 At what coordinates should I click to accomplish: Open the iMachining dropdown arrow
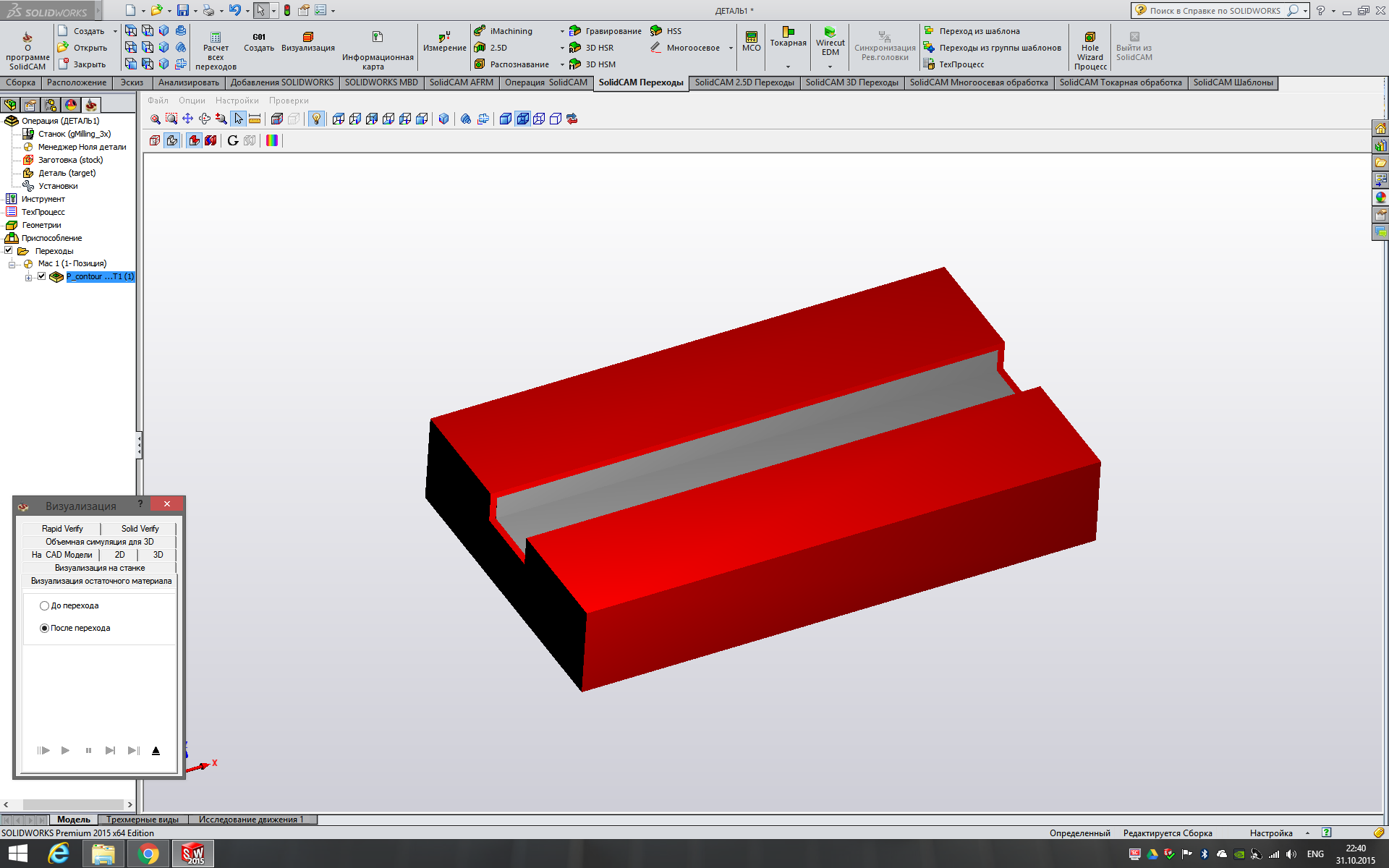(562, 31)
